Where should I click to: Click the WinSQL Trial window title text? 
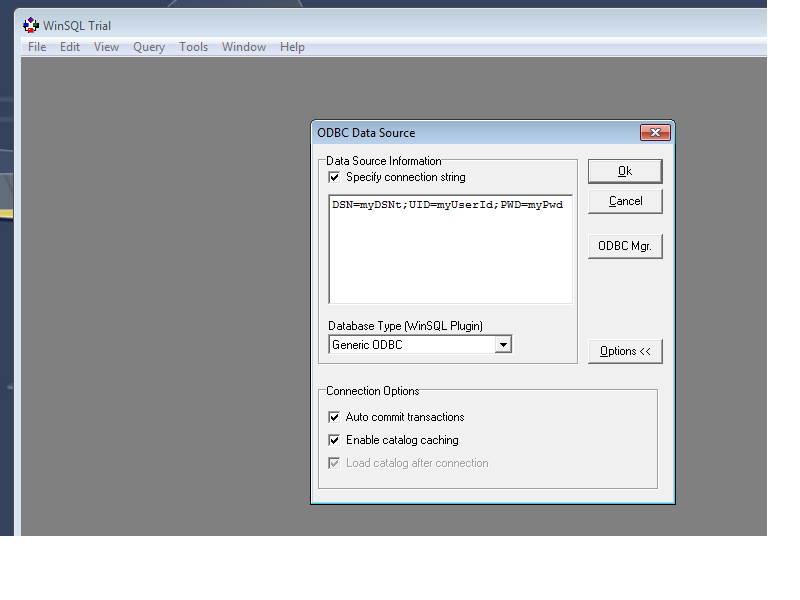click(x=77, y=26)
